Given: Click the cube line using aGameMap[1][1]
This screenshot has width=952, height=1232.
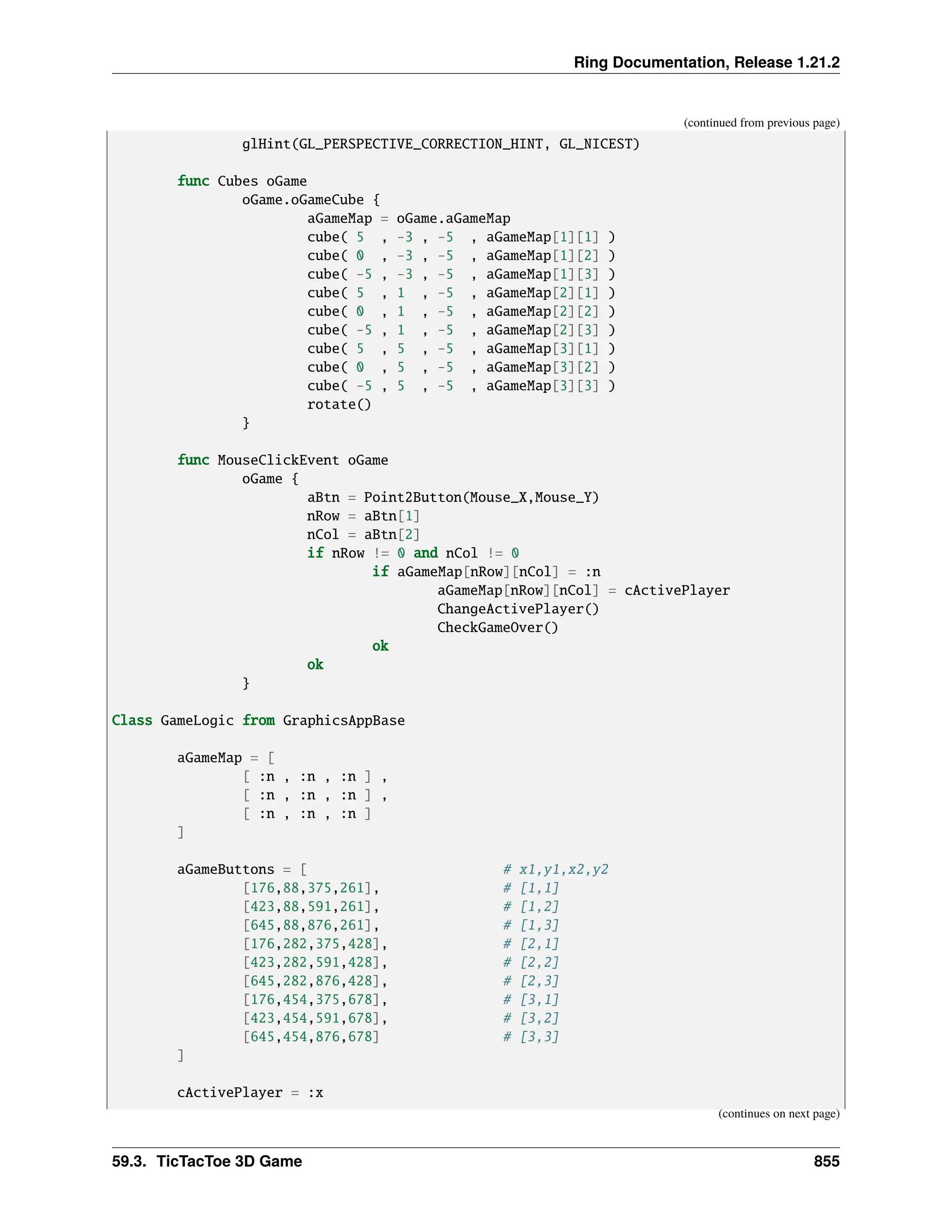Looking at the screenshot, I should [x=461, y=238].
